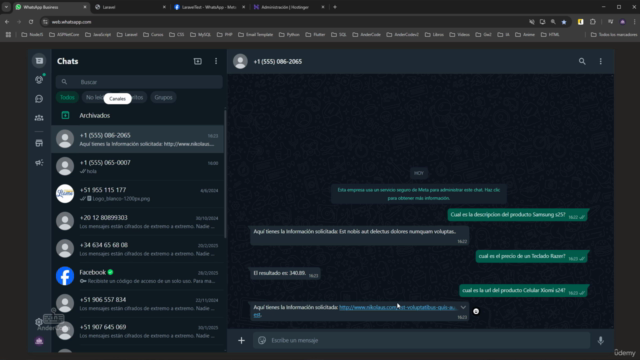The image size is (640, 360).
Task: Open the profile avatar at sidebar bottom
Action: 39,341
